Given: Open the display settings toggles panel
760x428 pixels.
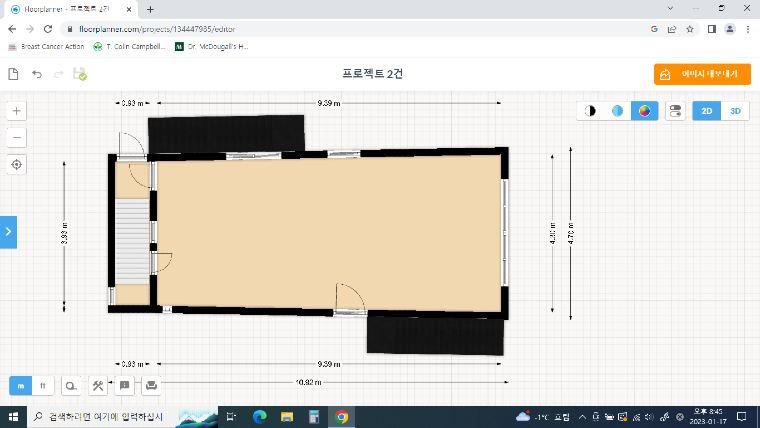Looking at the screenshot, I should (675, 111).
